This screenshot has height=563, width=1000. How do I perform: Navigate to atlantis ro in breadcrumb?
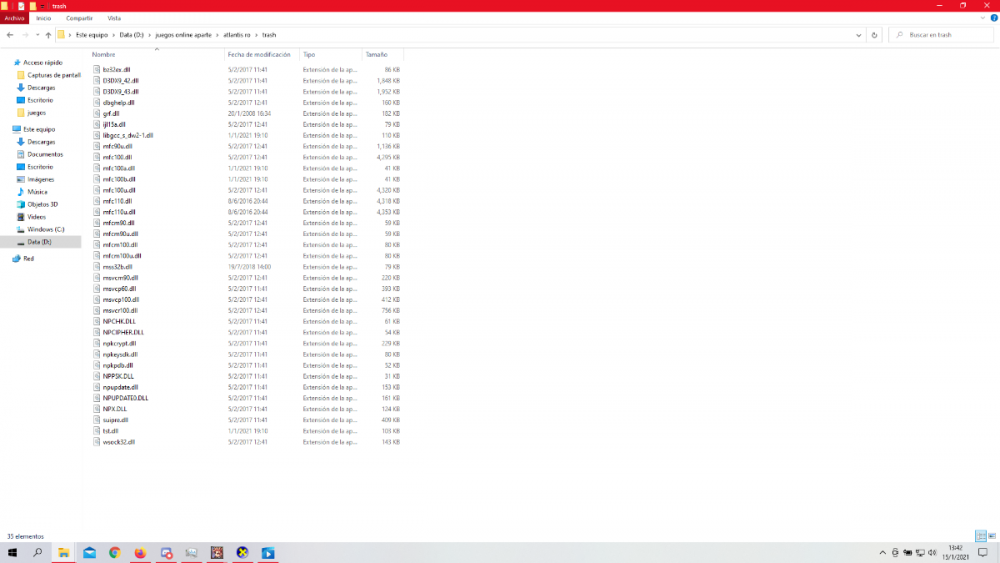pyautogui.click(x=238, y=35)
